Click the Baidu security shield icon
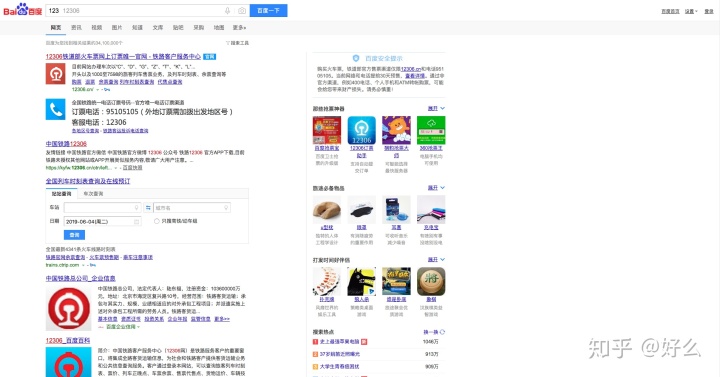 [x=355, y=58]
